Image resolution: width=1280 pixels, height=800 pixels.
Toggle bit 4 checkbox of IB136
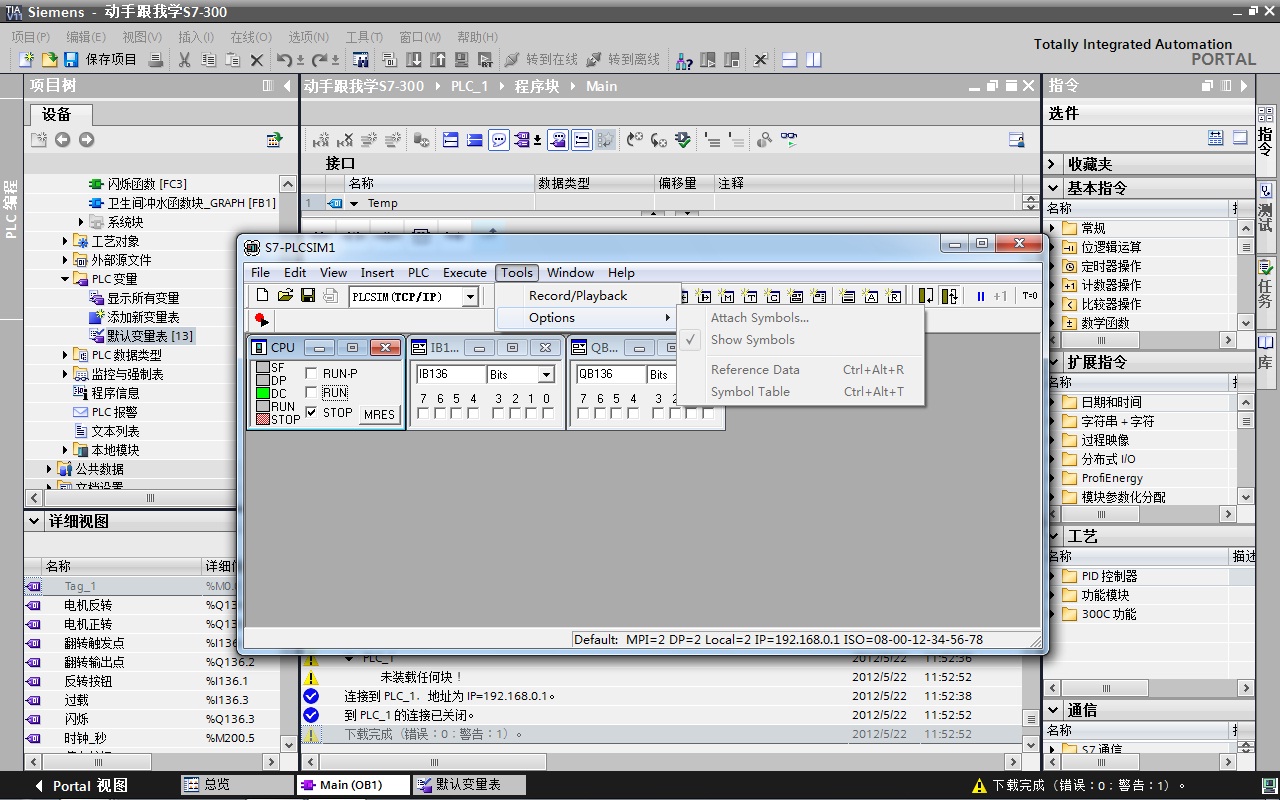[x=473, y=413]
